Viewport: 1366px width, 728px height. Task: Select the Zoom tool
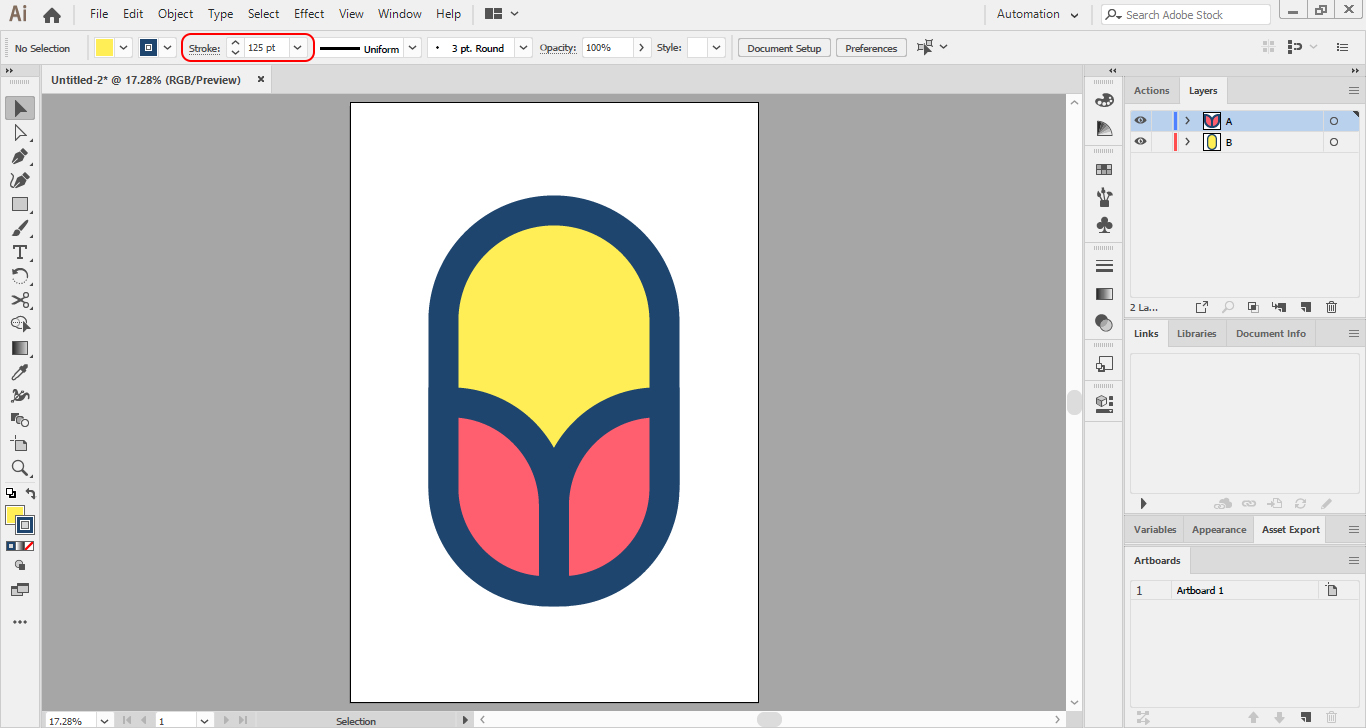(20, 468)
